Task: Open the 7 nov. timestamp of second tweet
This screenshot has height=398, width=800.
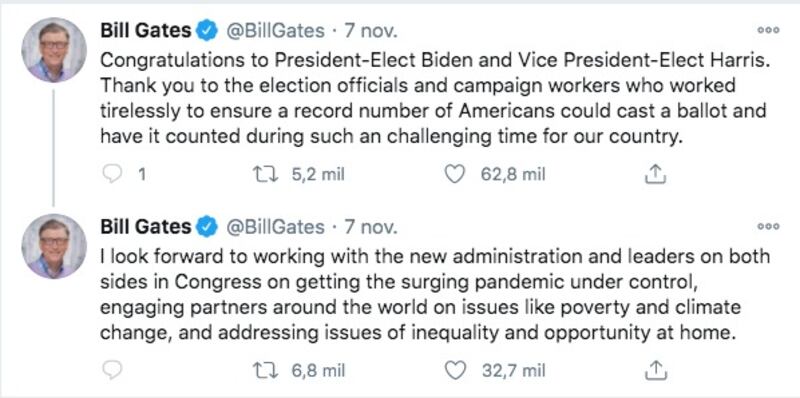Action: point(370,227)
